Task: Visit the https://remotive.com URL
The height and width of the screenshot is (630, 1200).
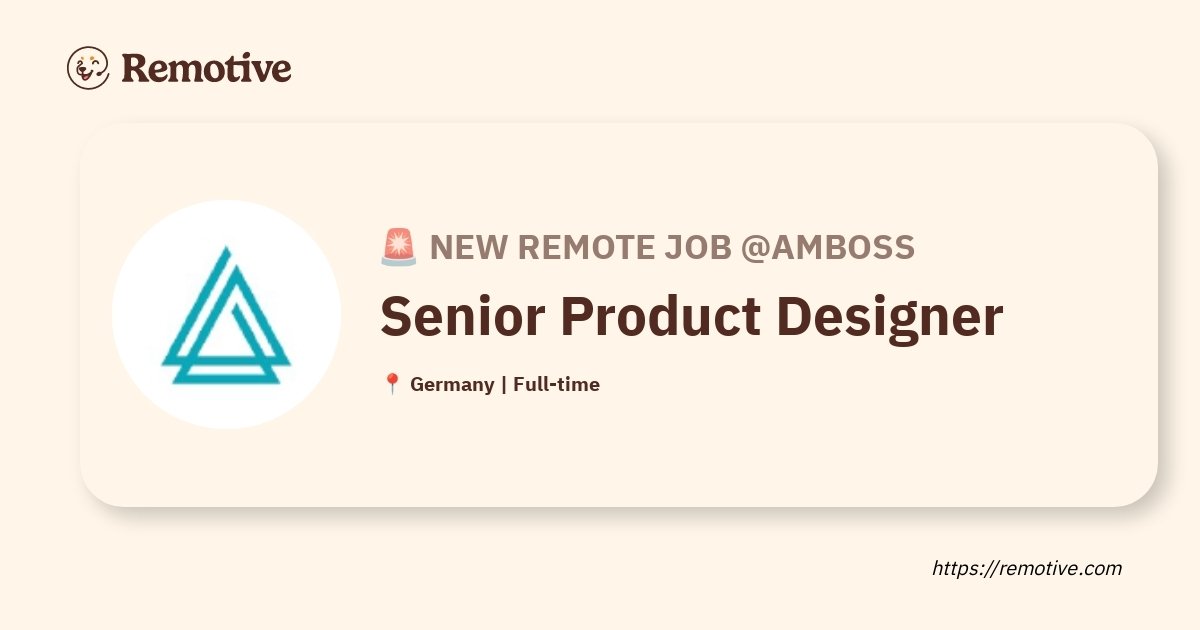Action: click(x=1027, y=568)
